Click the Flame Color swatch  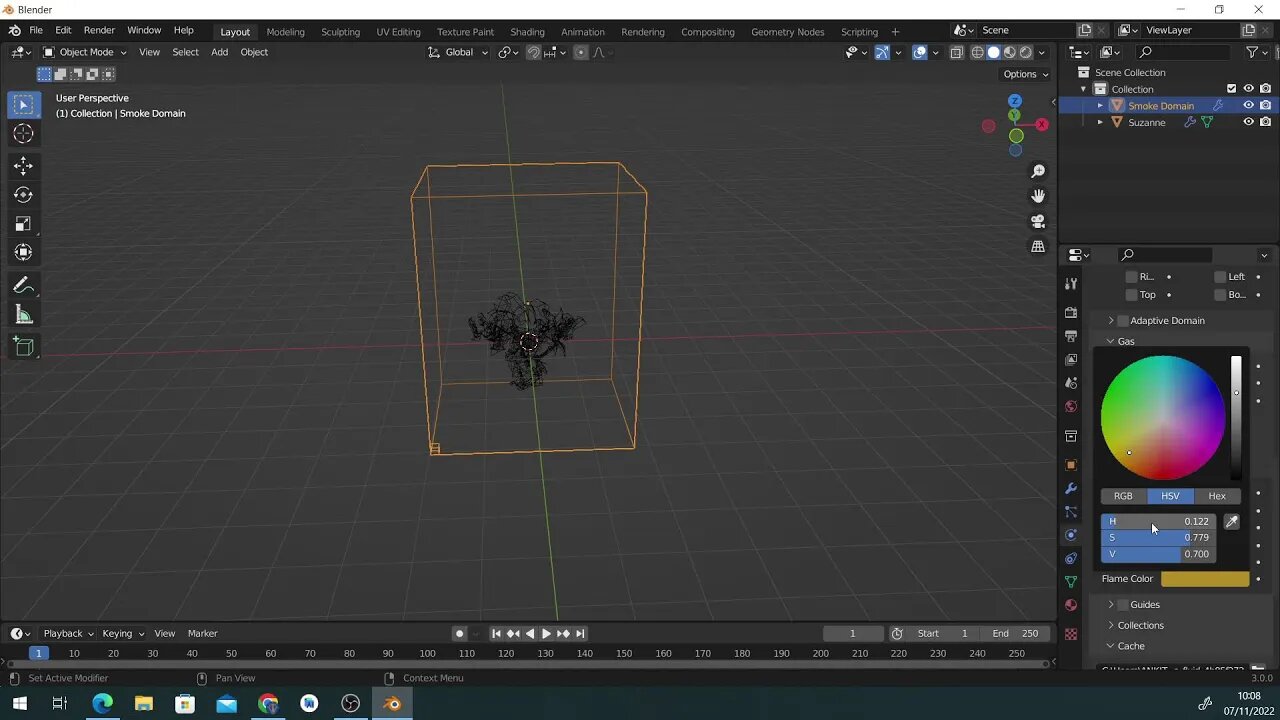point(1205,579)
